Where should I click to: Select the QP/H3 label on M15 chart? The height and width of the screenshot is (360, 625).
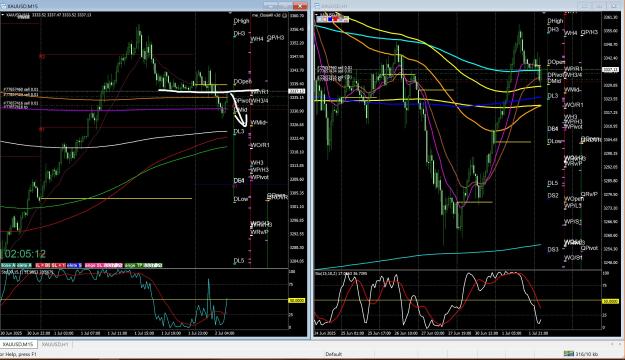coord(275,38)
